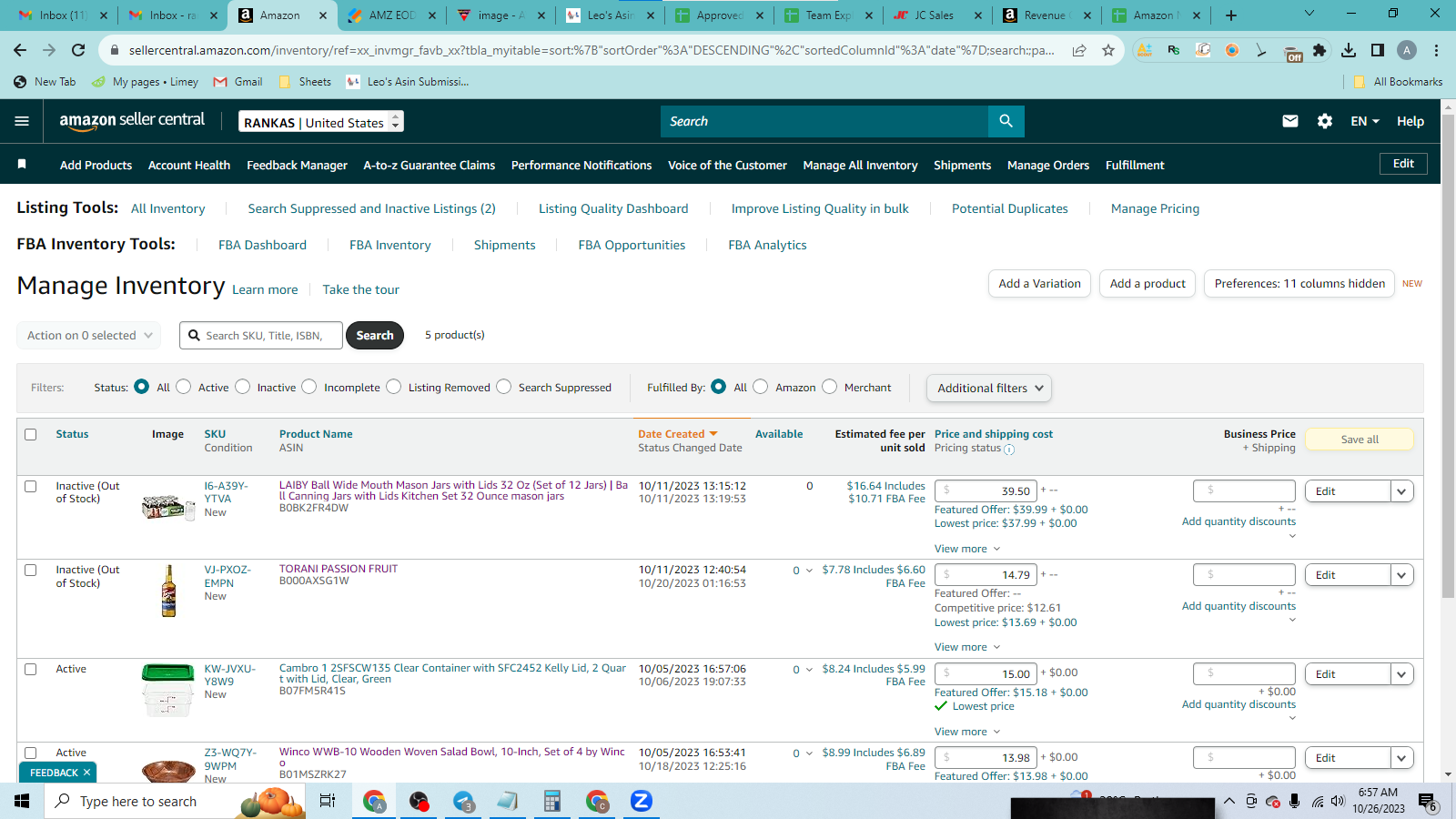Click the Cambro container product thumbnail
The height and width of the screenshot is (819, 1456).
click(168, 690)
